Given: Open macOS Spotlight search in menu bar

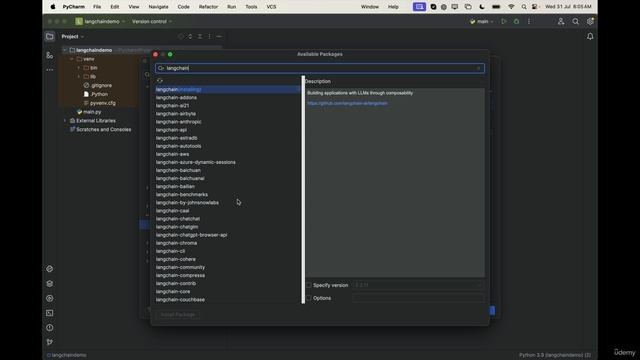Looking at the screenshot, I should [x=524, y=7].
